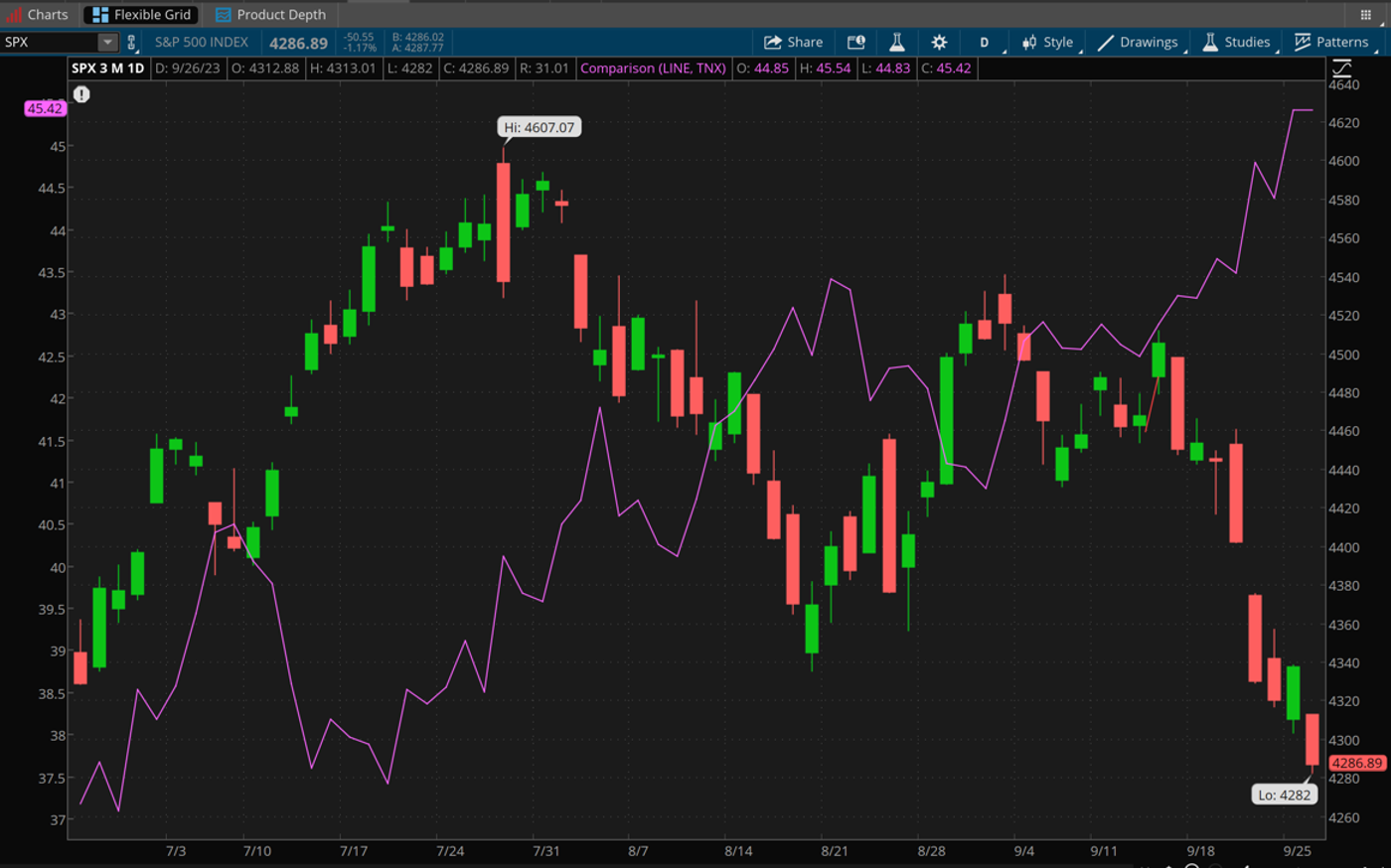Open the Product Depth tab
This screenshot has width=1391, height=868.
(270, 14)
